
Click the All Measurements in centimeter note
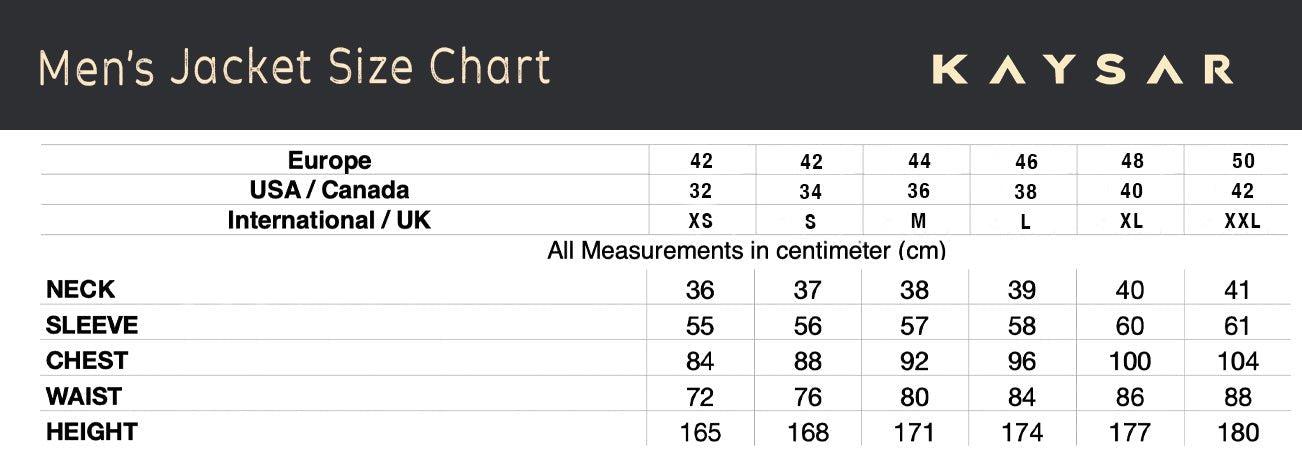tap(746, 250)
